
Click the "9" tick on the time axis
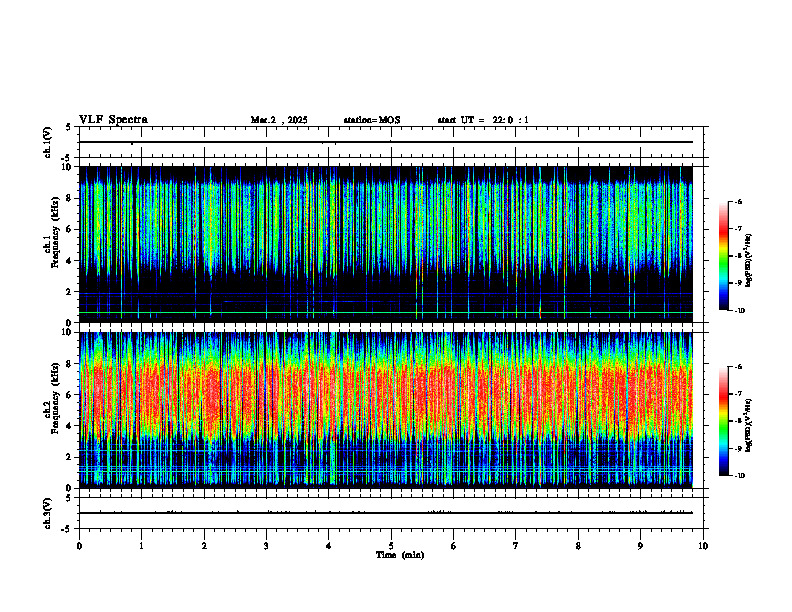pyautogui.click(x=640, y=546)
